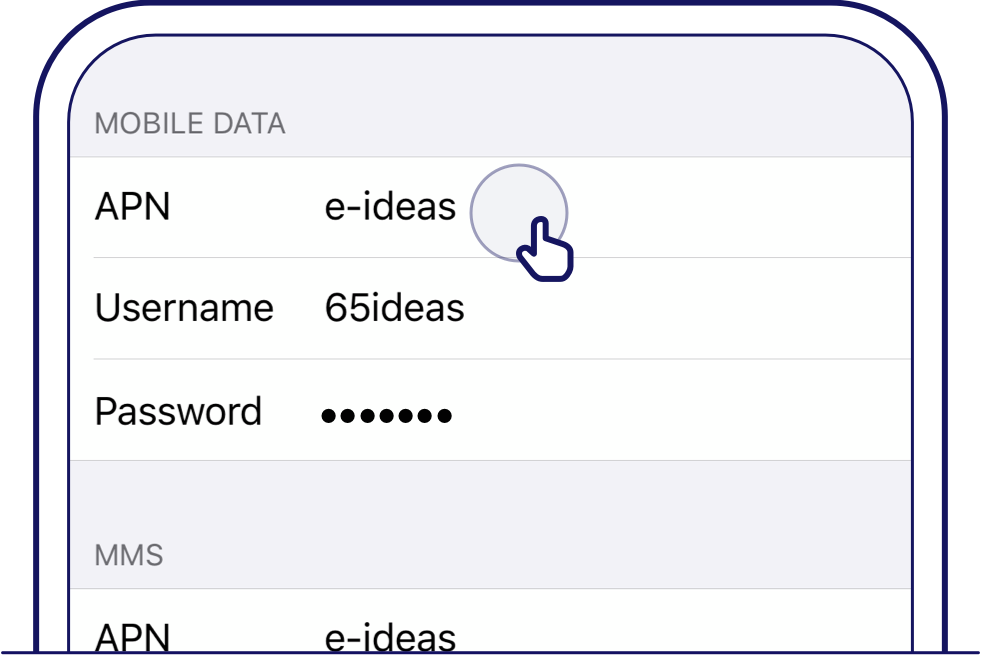Click divider line between Username and Password
The image size is (981, 657).
pos(500,359)
